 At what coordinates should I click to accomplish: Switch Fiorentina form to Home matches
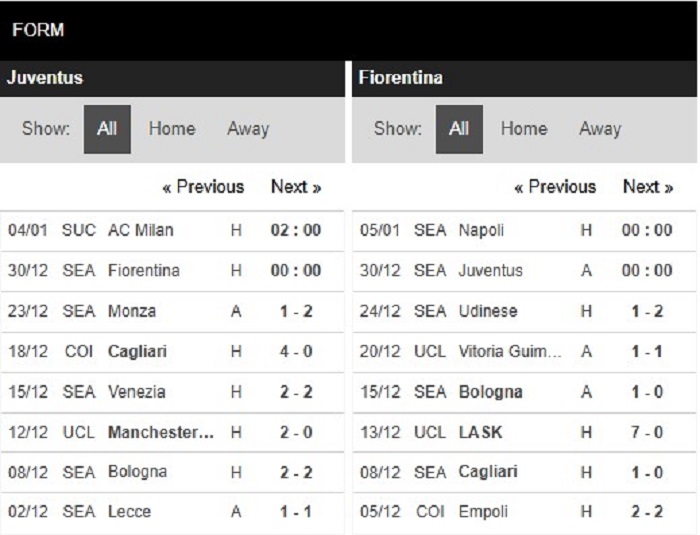tap(524, 129)
